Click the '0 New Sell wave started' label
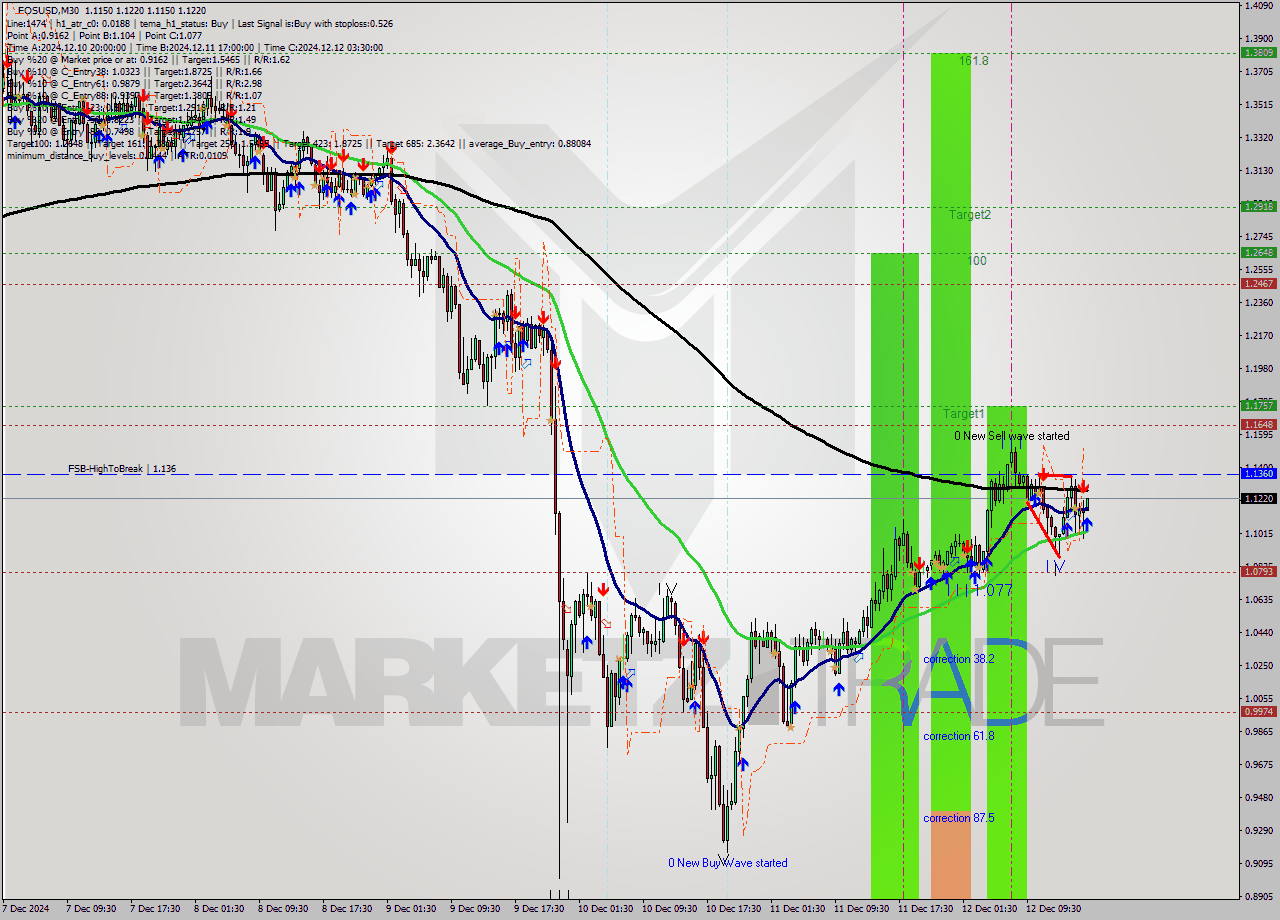 (x=1011, y=436)
